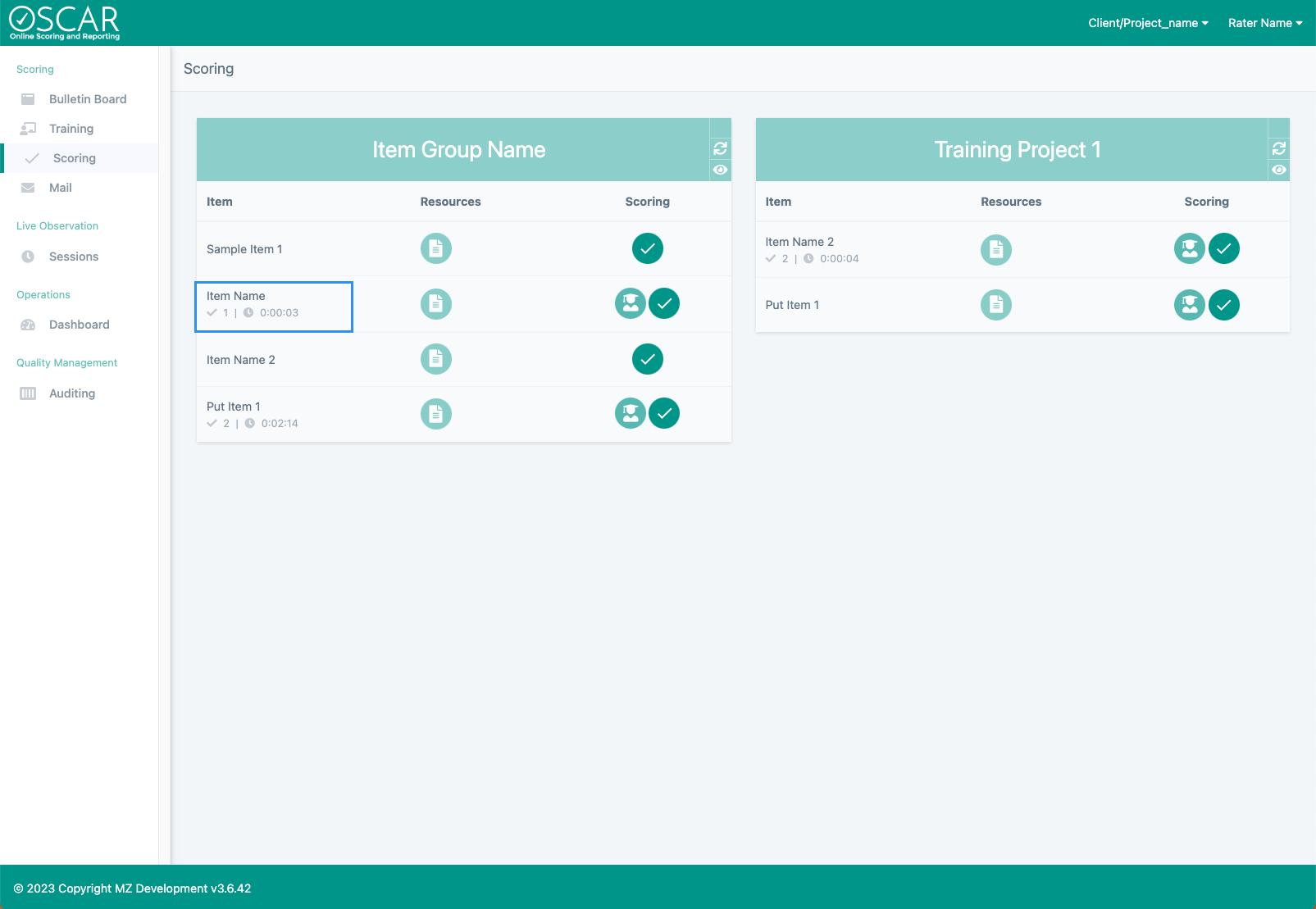The width and height of the screenshot is (1316, 909).
Task: Start scoring Sample Item 1 checkmark
Action: [x=647, y=248]
